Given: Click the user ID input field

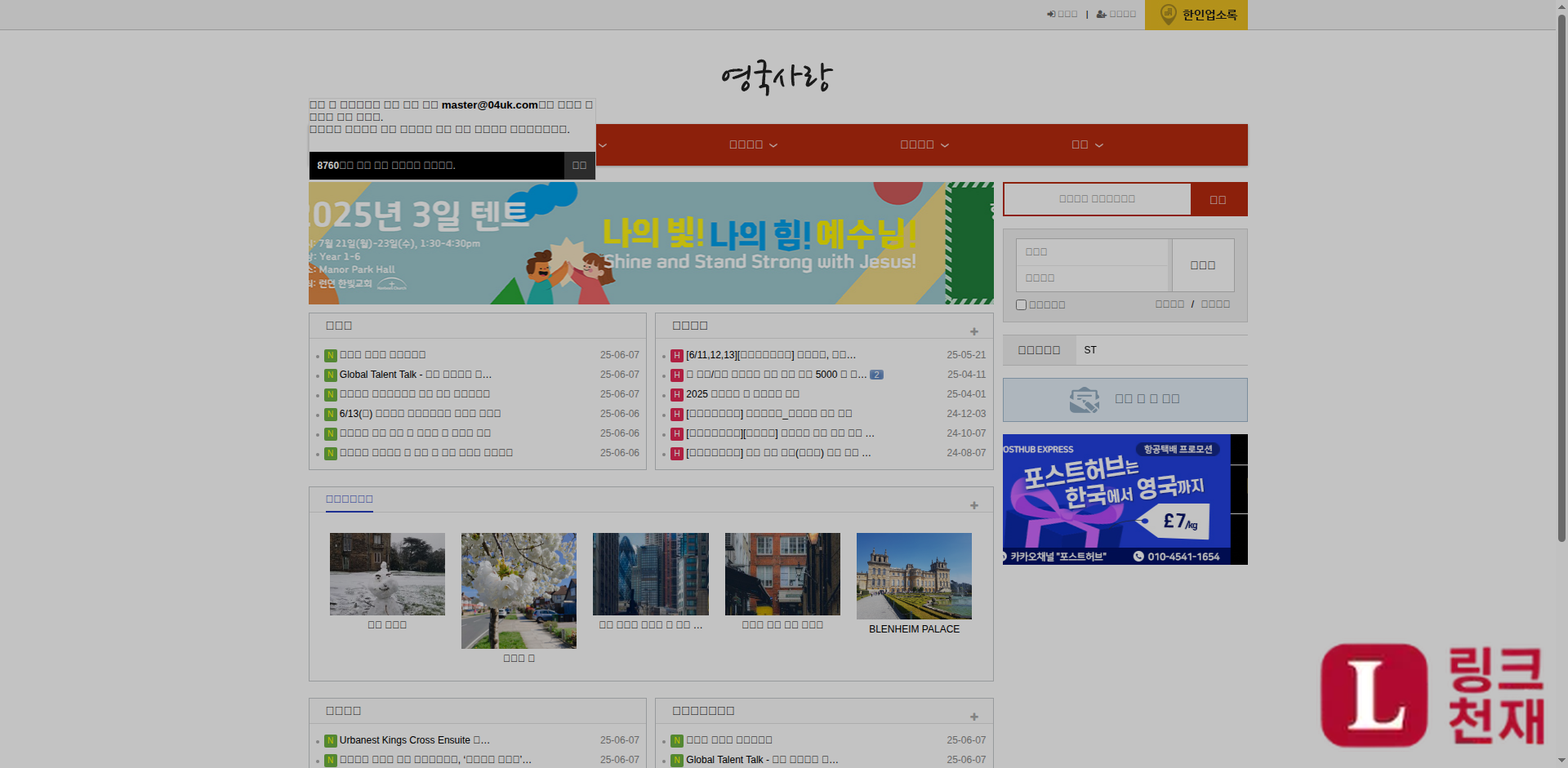Looking at the screenshot, I should click(x=1094, y=251).
